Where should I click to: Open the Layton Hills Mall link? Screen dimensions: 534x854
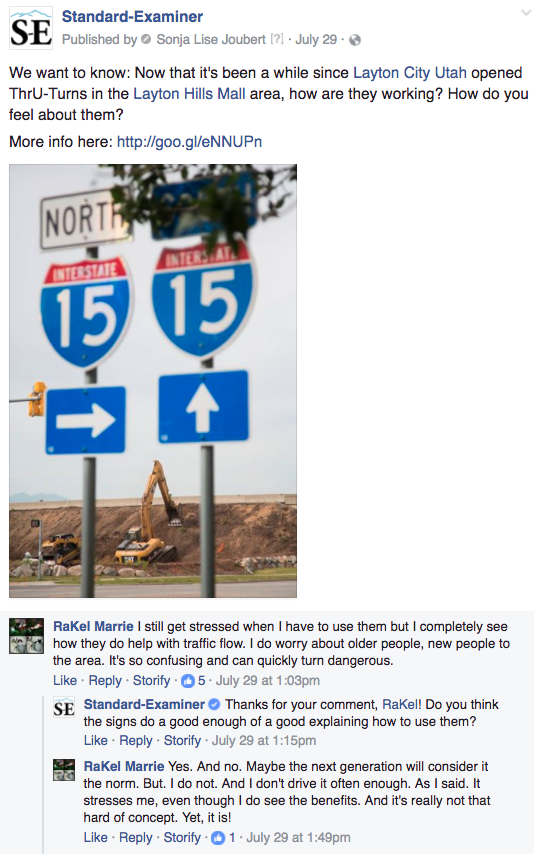pos(189,94)
